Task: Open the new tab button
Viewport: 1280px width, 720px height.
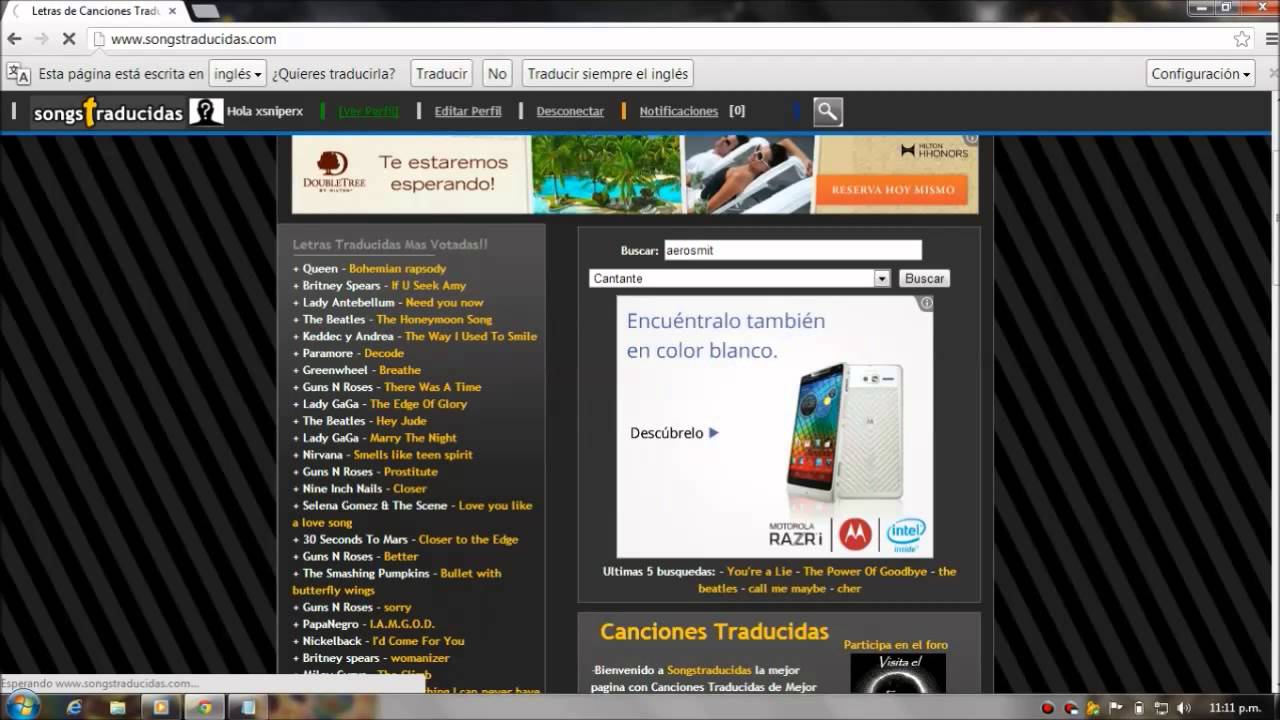Action: [x=205, y=10]
